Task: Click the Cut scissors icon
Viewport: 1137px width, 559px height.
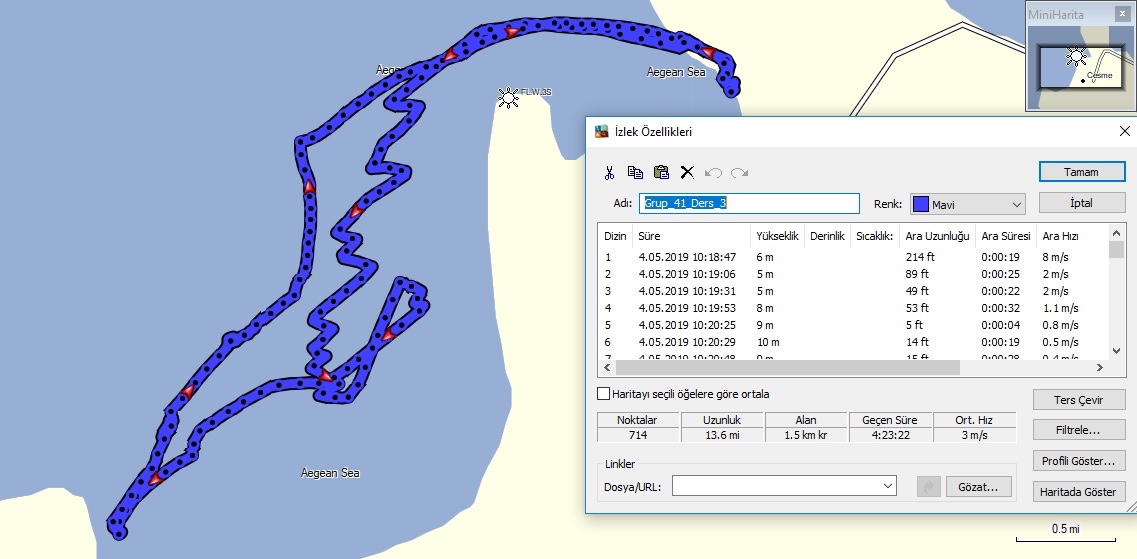Action: [609, 173]
